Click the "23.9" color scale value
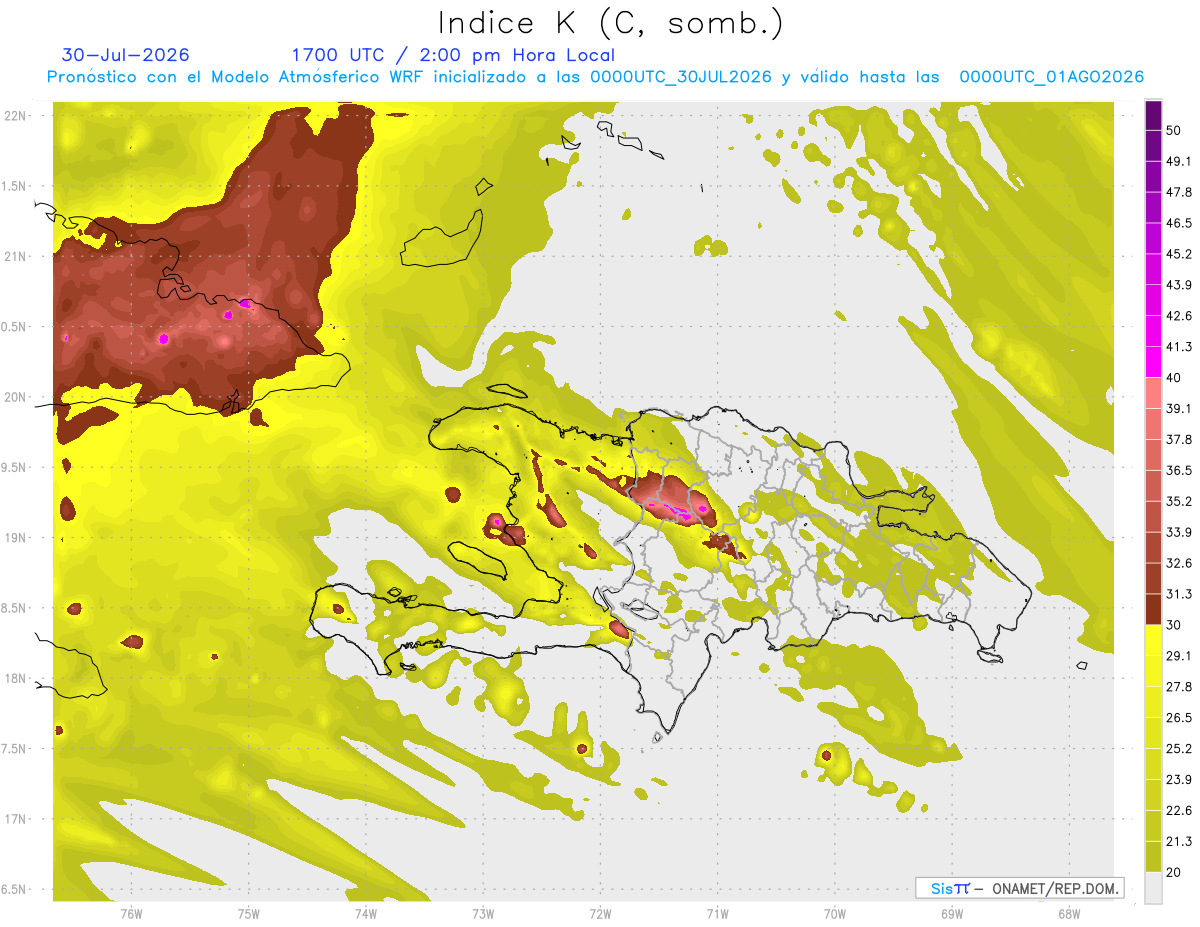The image size is (1200, 927). pos(1179,780)
